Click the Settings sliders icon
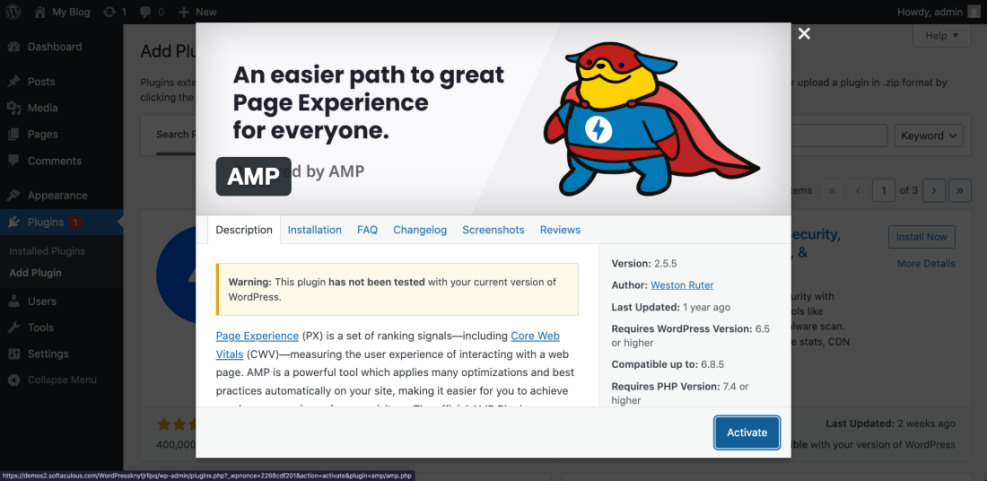987x481 pixels. pos(14,354)
